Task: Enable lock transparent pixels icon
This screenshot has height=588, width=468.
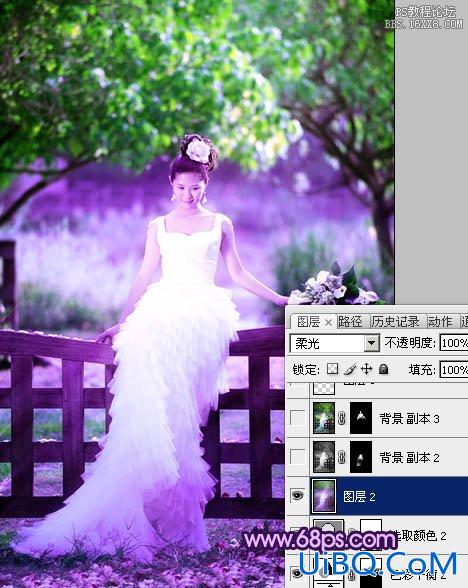Action: click(x=333, y=369)
